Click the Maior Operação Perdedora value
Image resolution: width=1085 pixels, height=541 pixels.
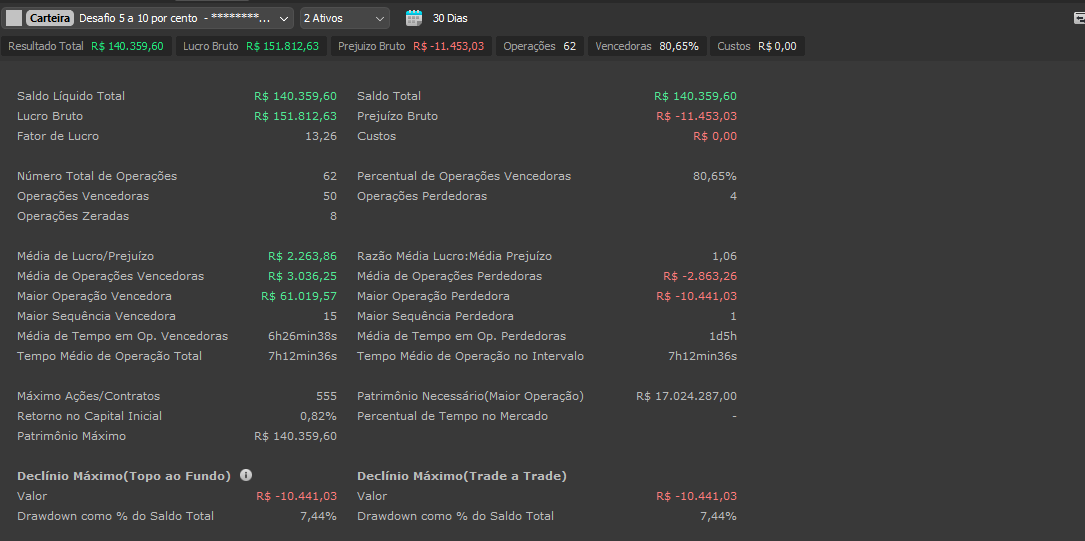[697, 297]
